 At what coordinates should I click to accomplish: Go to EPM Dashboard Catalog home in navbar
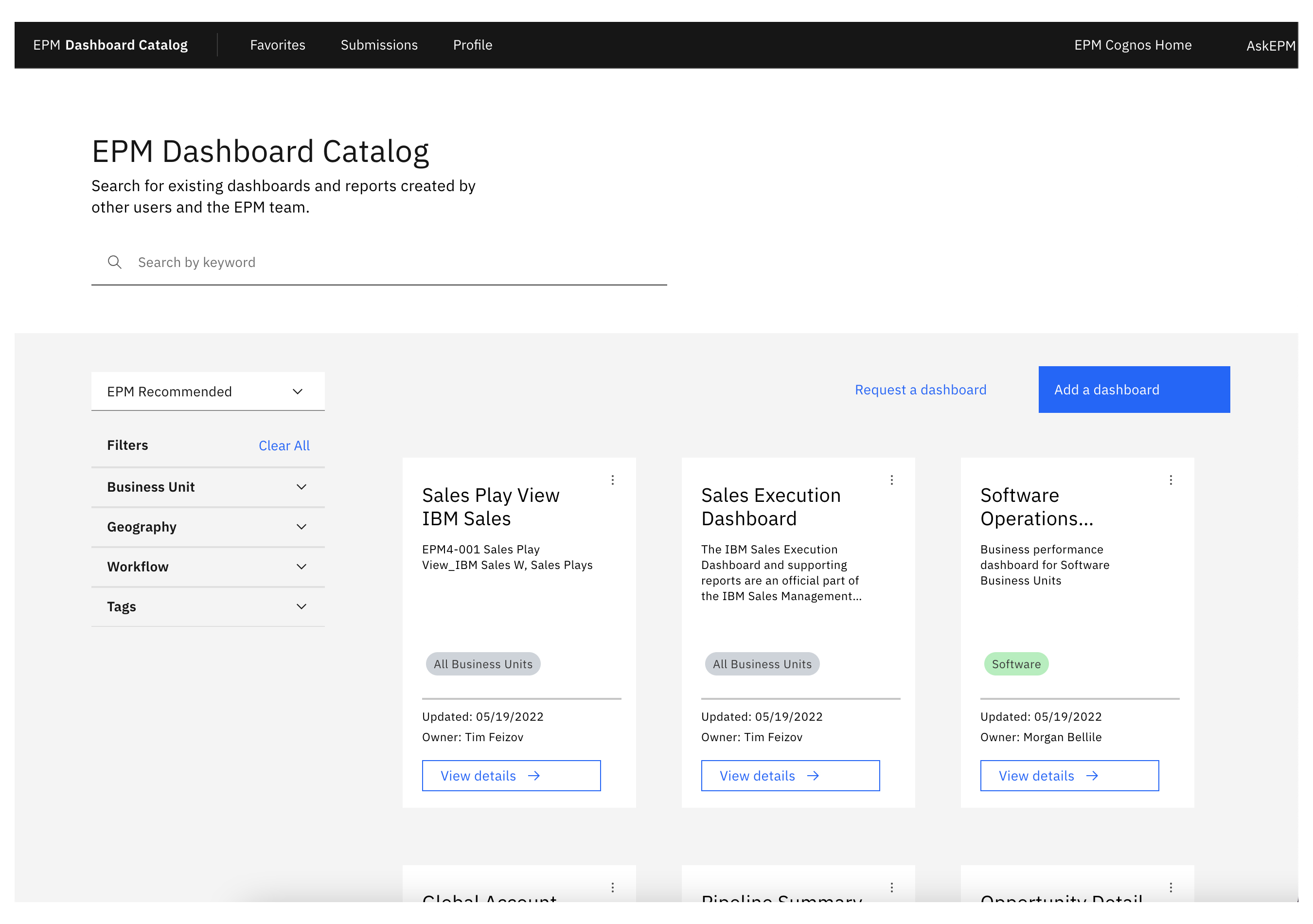pos(110,45)
